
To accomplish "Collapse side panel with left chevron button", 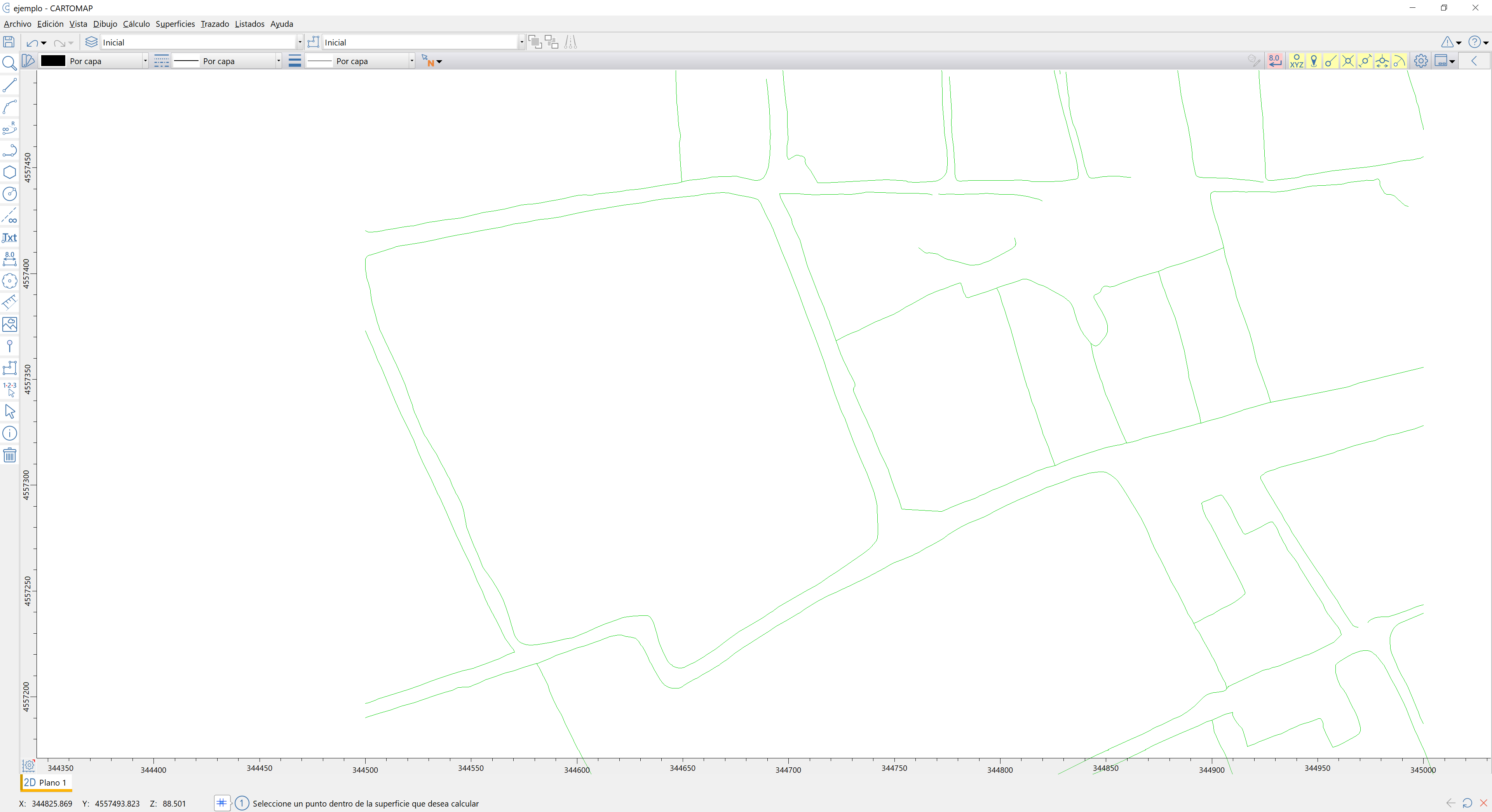I will 1474,61.
